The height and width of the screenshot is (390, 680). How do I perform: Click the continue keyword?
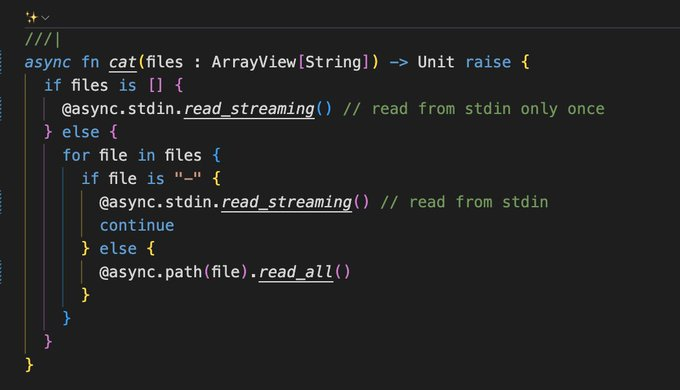137,226
